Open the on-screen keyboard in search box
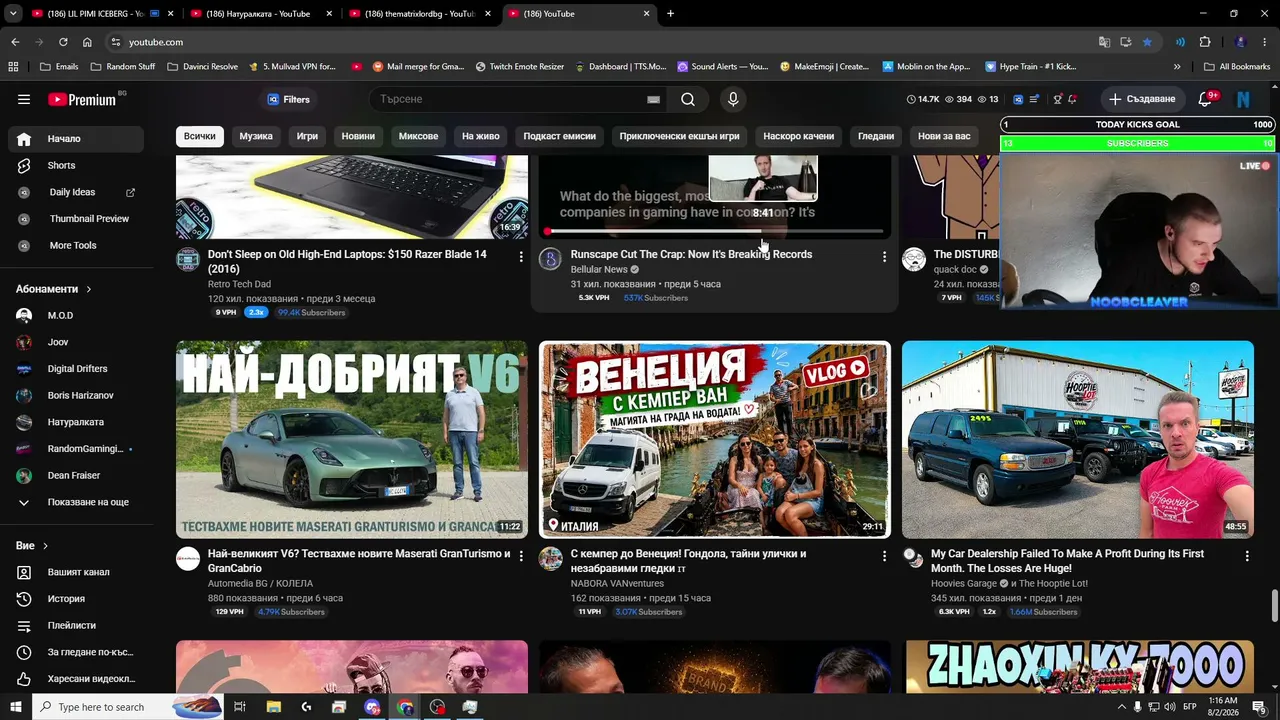Image resolution: width=1280 pixels, height=720 pixels. pyautogui.click(x=653, y=99)
